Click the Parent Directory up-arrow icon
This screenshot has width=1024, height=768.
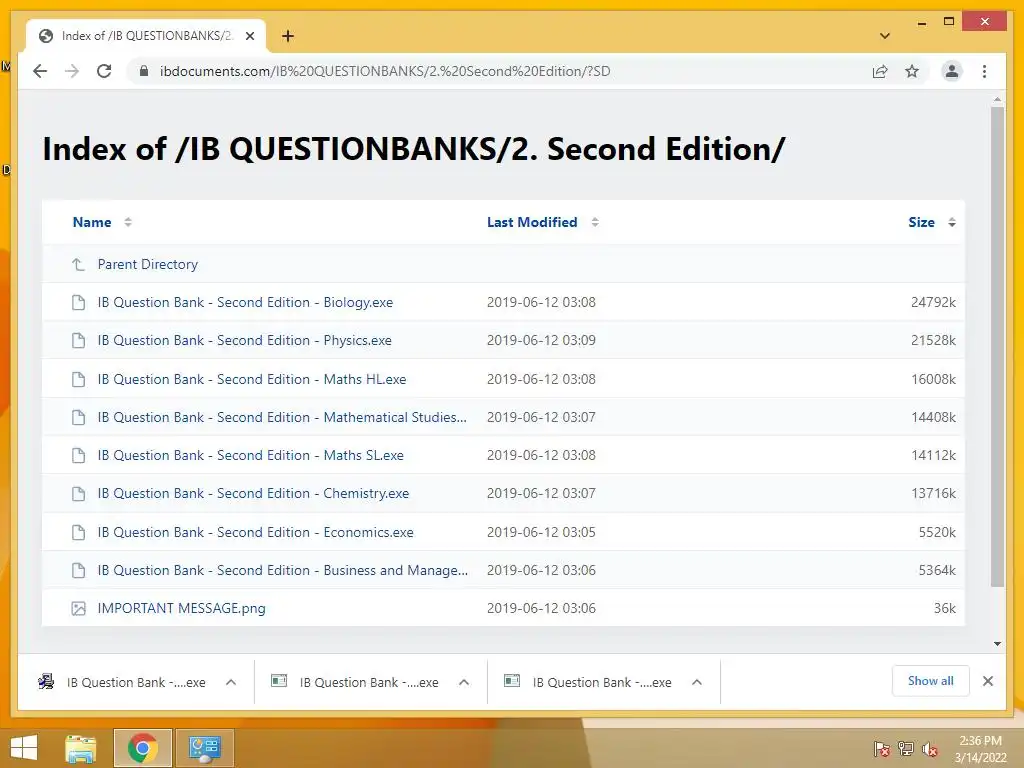pyautogui.click(x=78, y=264)
